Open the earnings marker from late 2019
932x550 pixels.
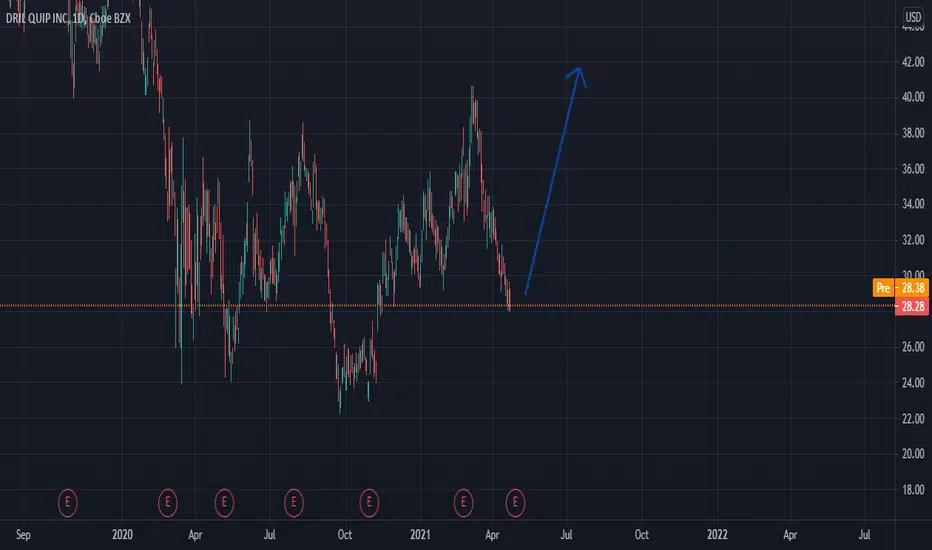68,502
